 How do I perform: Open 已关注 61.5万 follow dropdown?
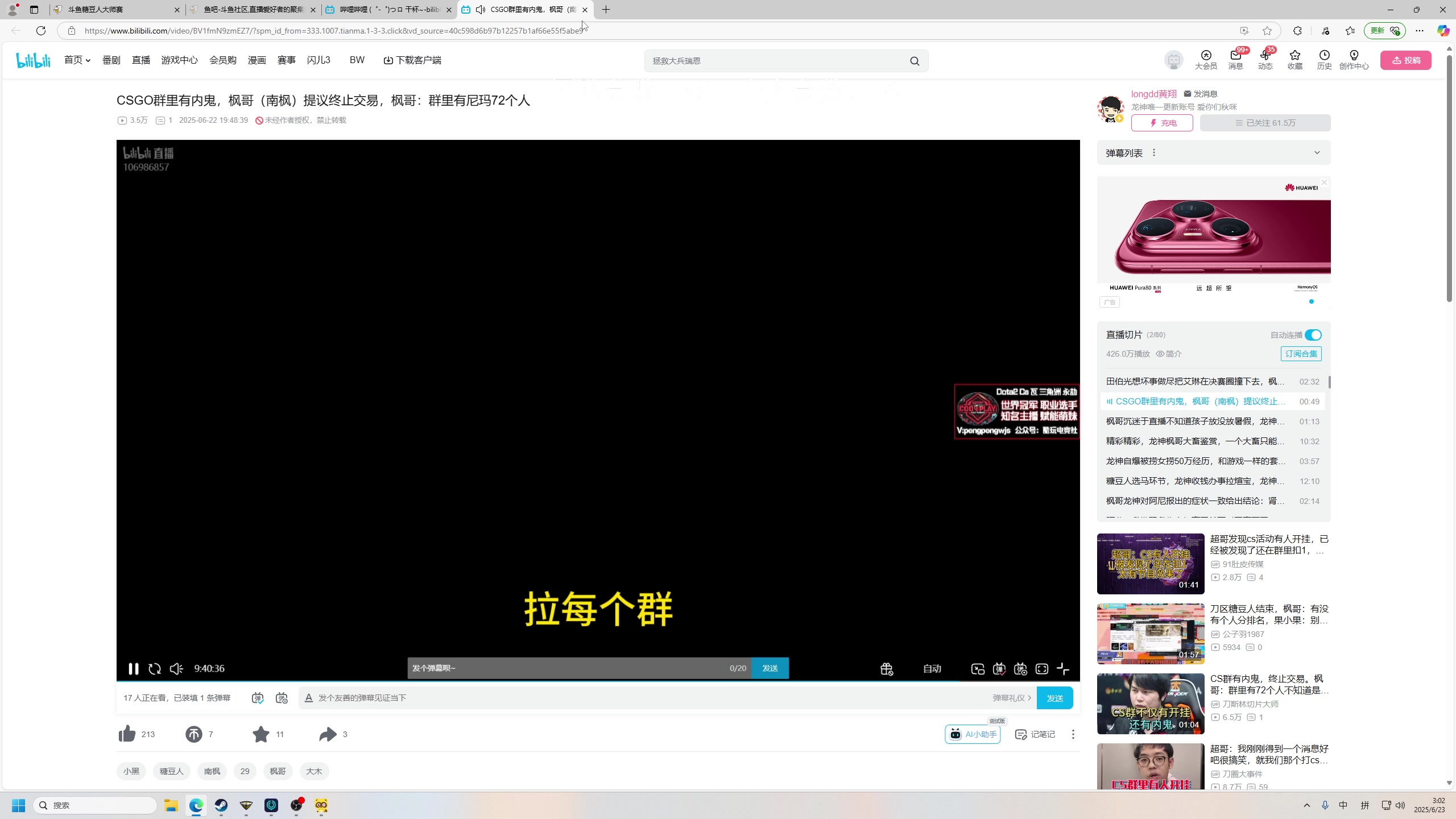1265,123
